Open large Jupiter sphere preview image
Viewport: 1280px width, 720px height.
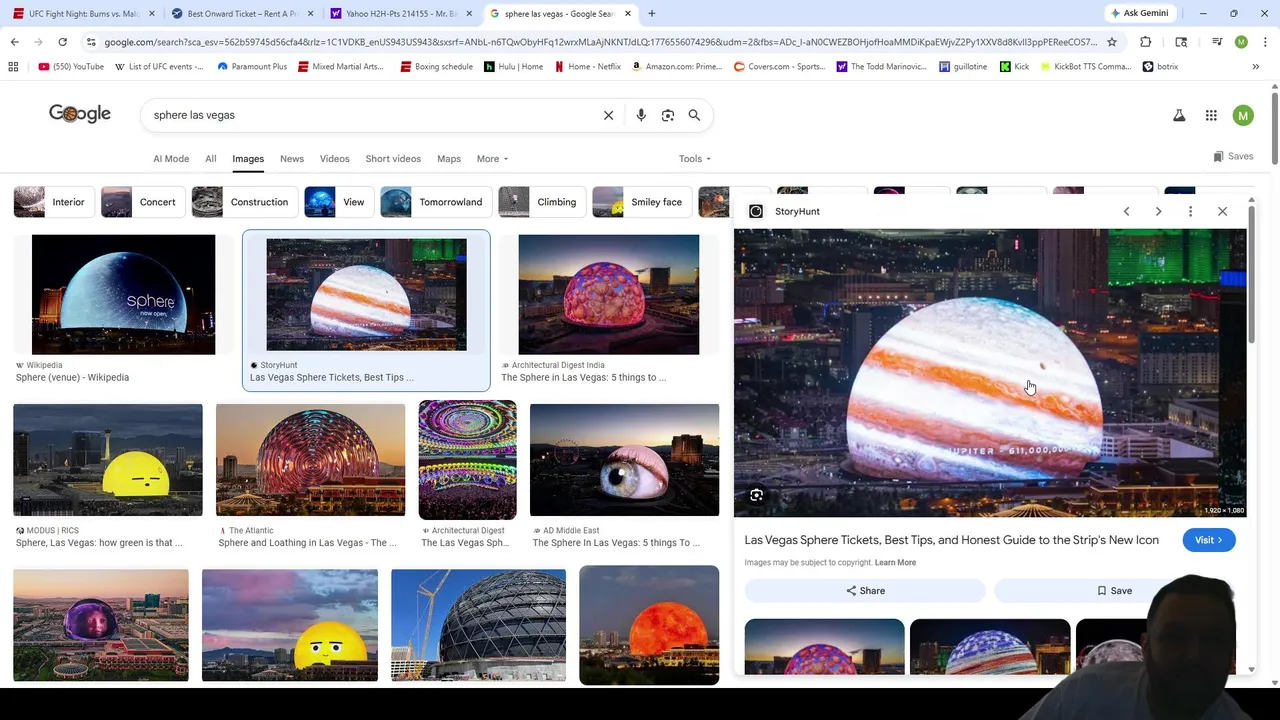pos(990,373)
